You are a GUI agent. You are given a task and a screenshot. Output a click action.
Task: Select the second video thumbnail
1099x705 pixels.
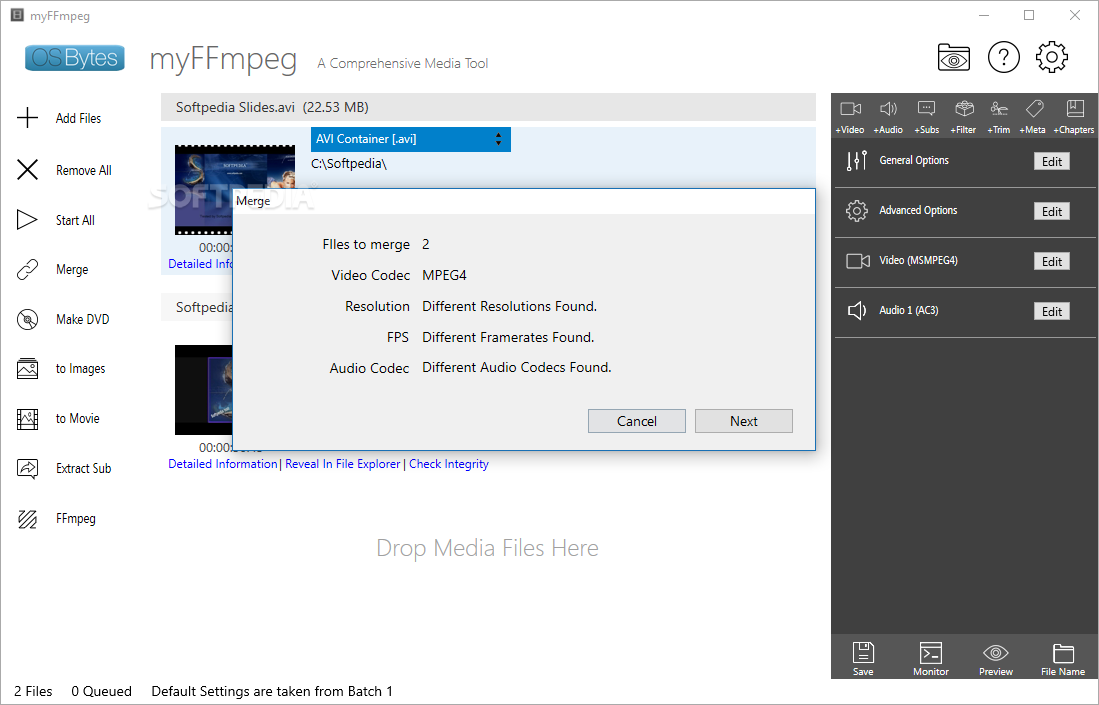pyautogui.click(x=204, y=390)
